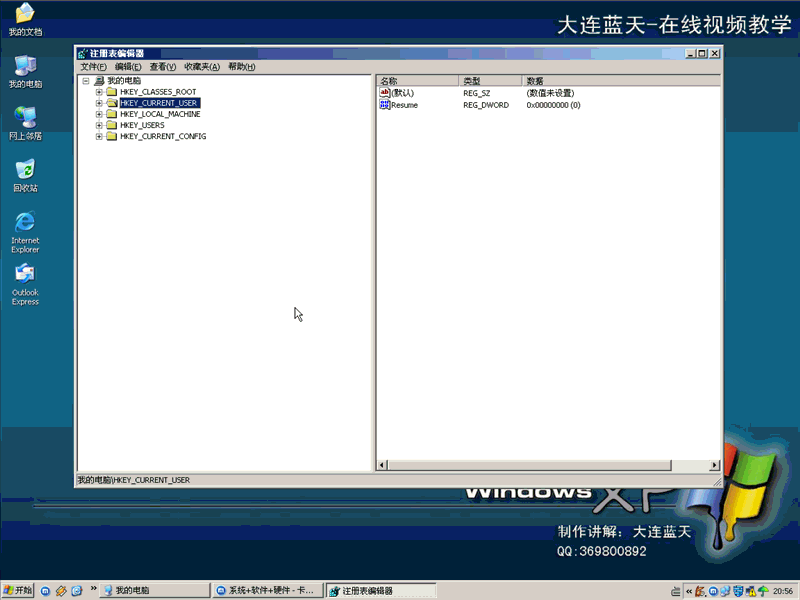Click horizontal scrollbar left arrow
Viewport: 800px width, 600px height.
[x=382, y=465]
